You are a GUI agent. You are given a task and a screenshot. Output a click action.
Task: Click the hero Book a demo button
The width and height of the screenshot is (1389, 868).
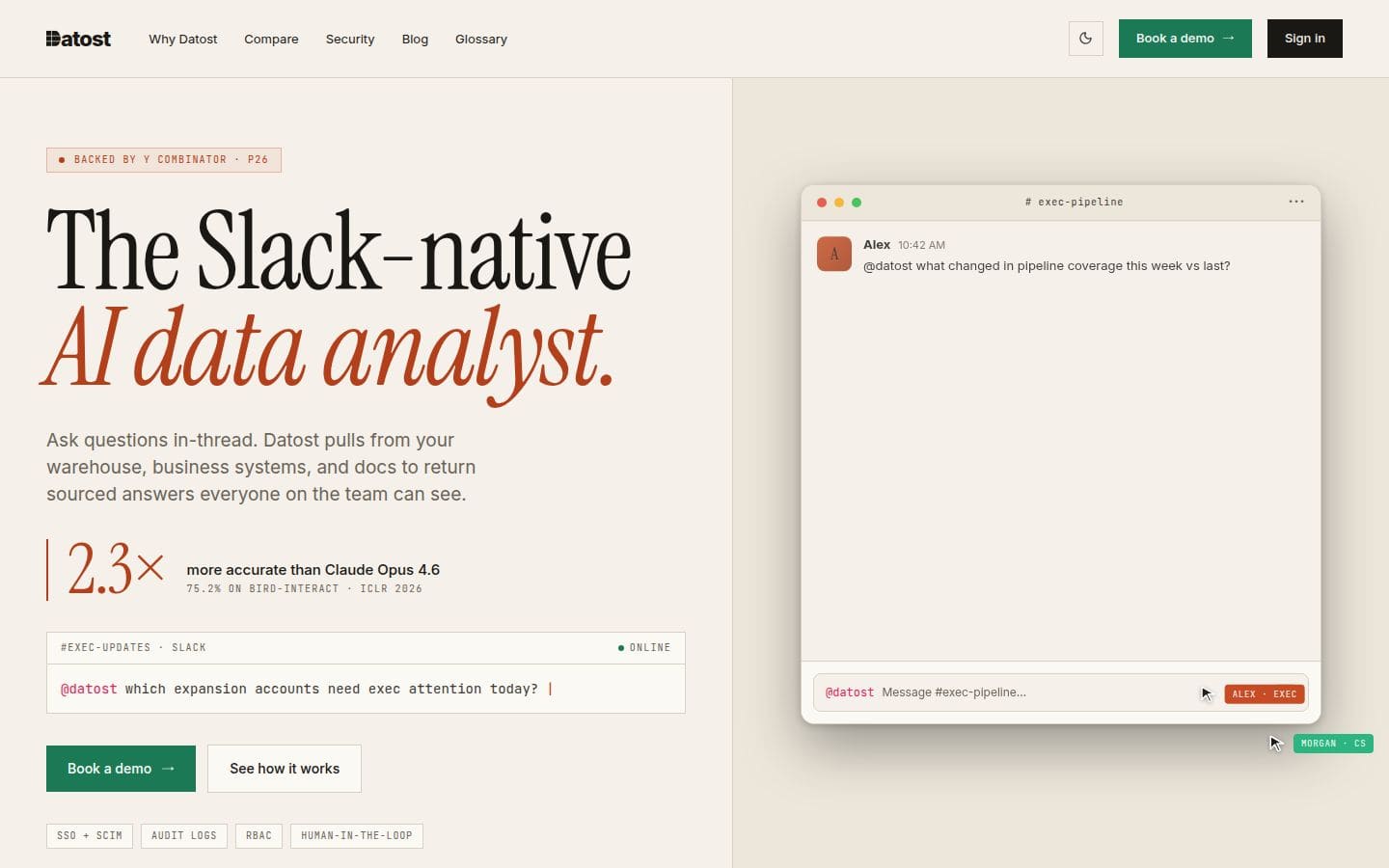pyautogui.click(x=121, y=769)
